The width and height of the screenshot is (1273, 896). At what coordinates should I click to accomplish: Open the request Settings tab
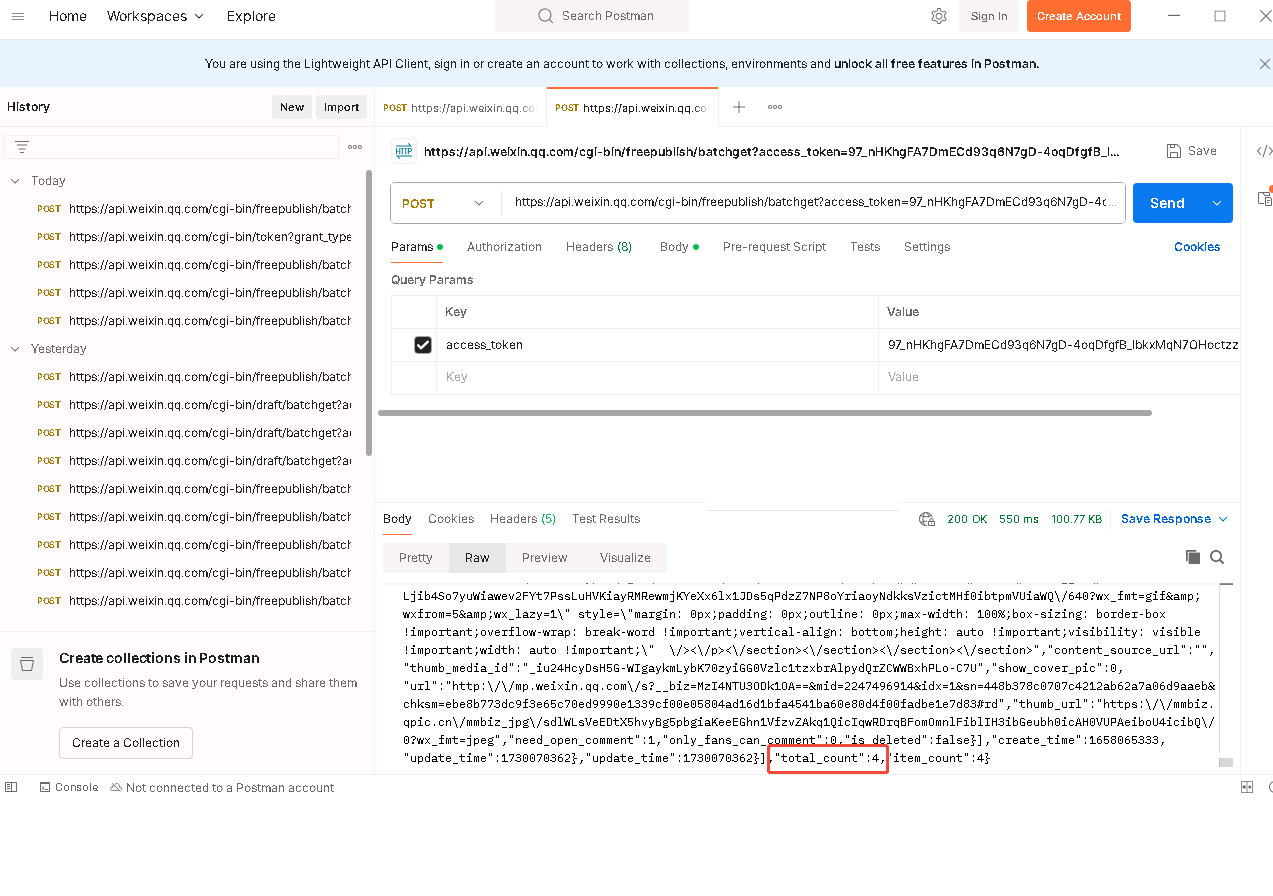[927, 247]
